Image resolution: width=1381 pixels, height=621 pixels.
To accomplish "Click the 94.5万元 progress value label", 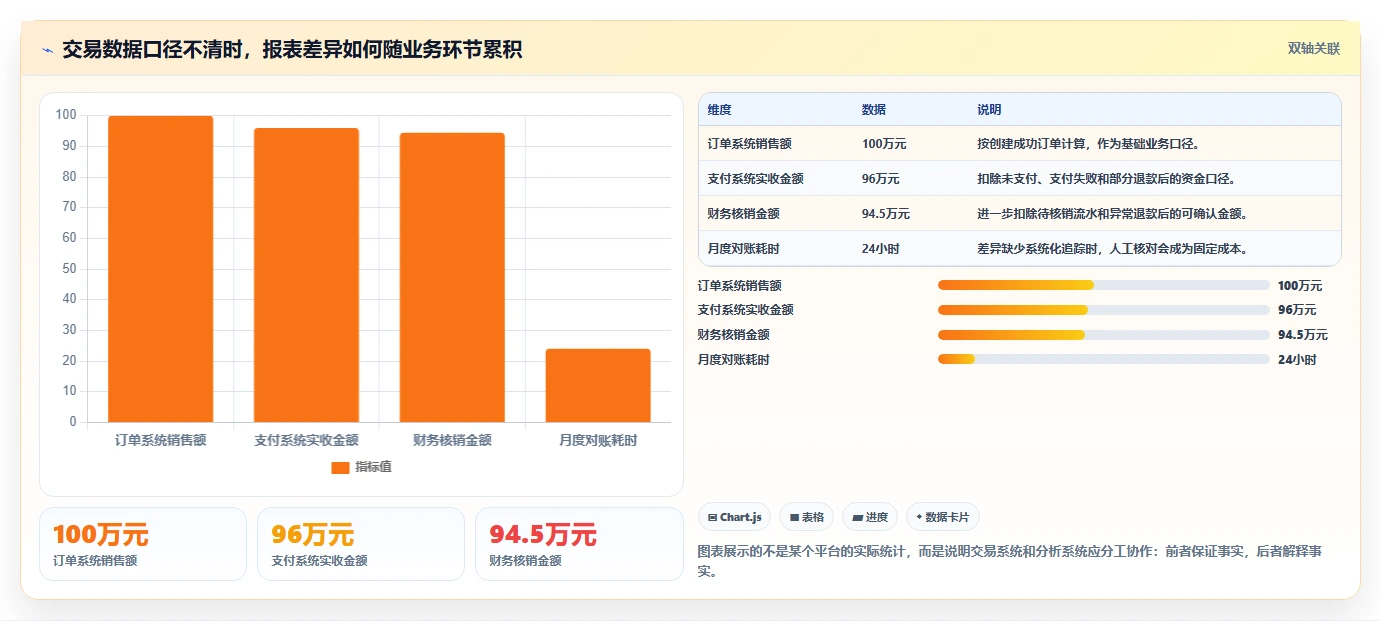I will pyautogui.click(x=1303, y=335).
